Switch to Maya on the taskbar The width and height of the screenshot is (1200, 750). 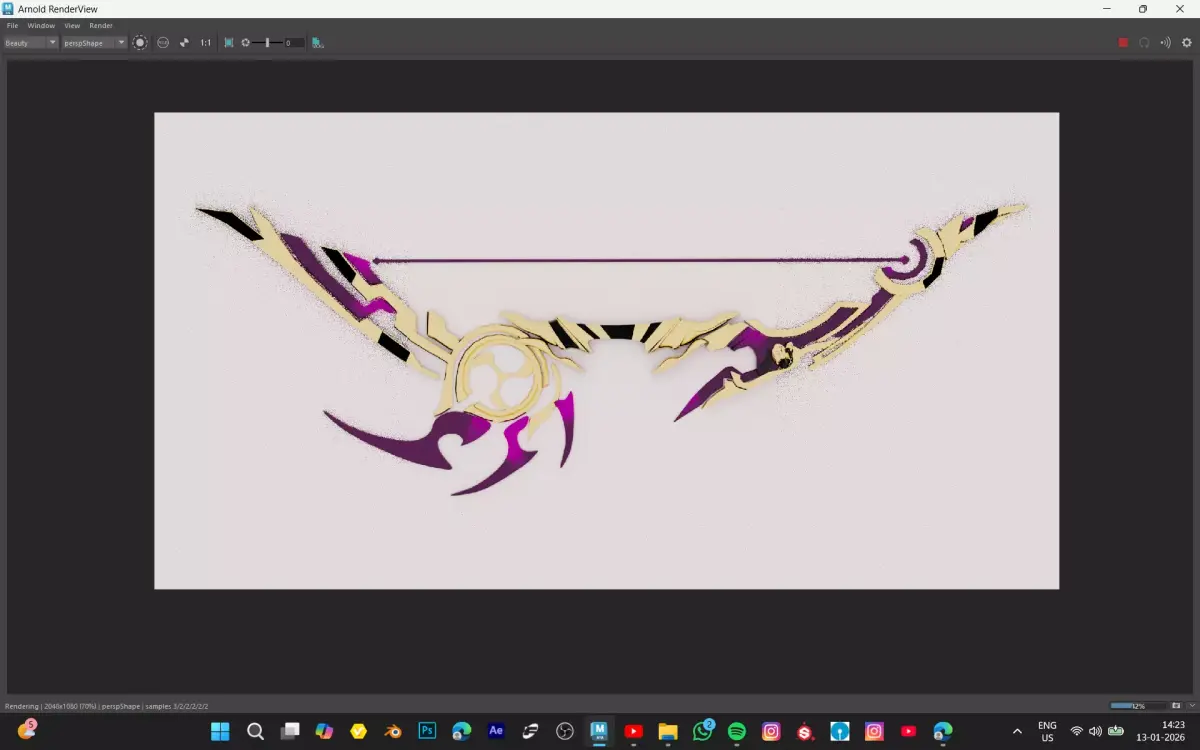[599, 731]
